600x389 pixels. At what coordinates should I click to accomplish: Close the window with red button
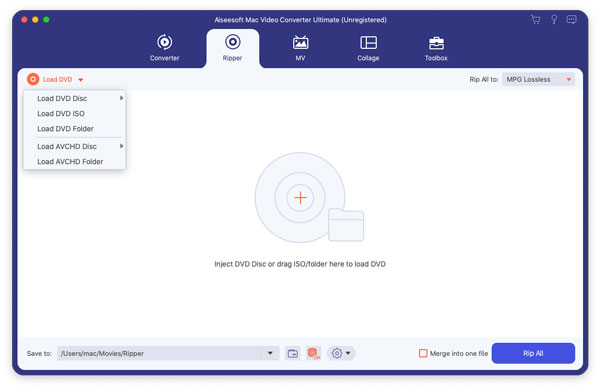coord(24,20)
